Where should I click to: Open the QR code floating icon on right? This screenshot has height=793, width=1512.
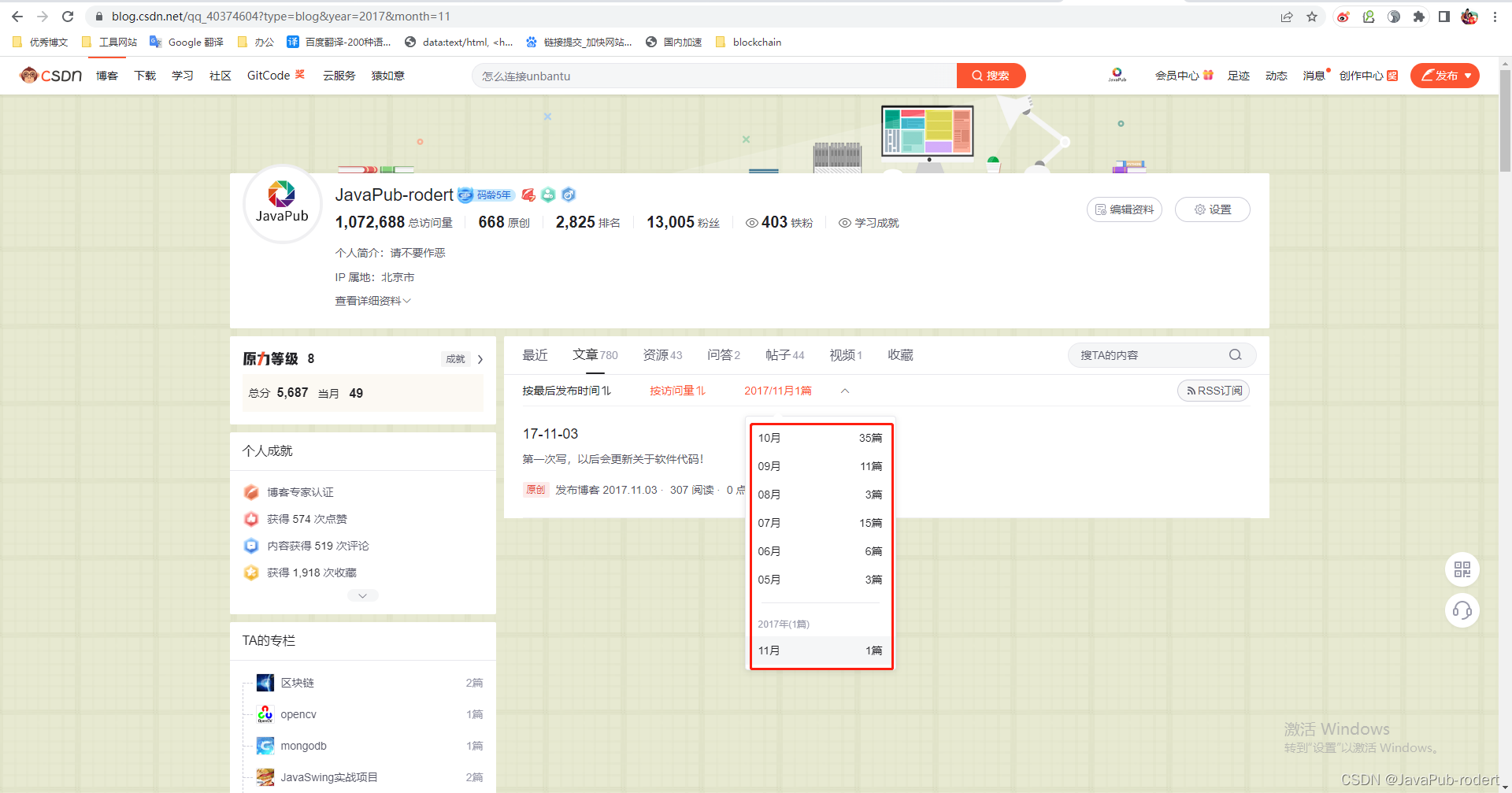[1462, 569]
